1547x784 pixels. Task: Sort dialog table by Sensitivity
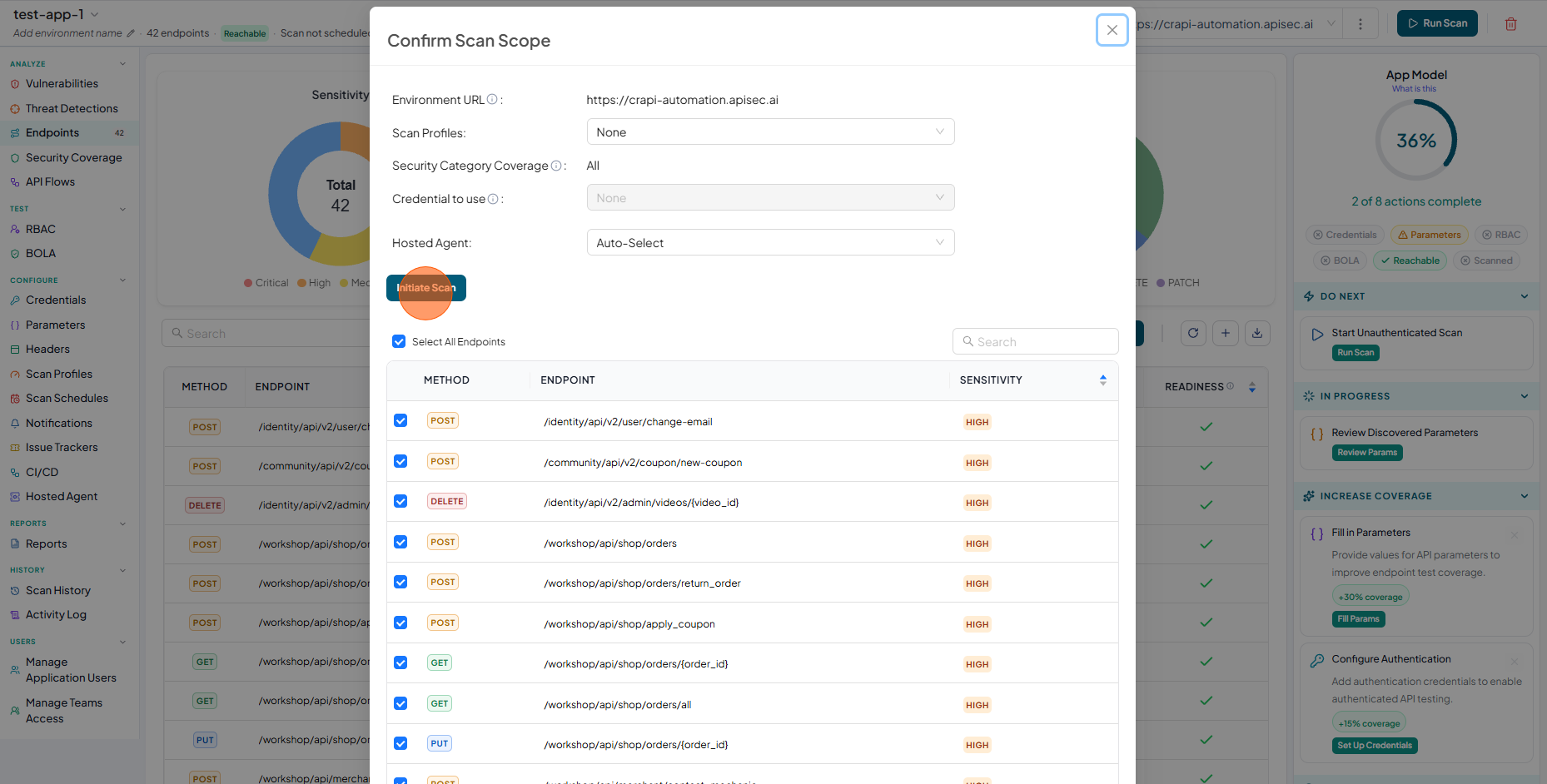tap(1102, 380)
